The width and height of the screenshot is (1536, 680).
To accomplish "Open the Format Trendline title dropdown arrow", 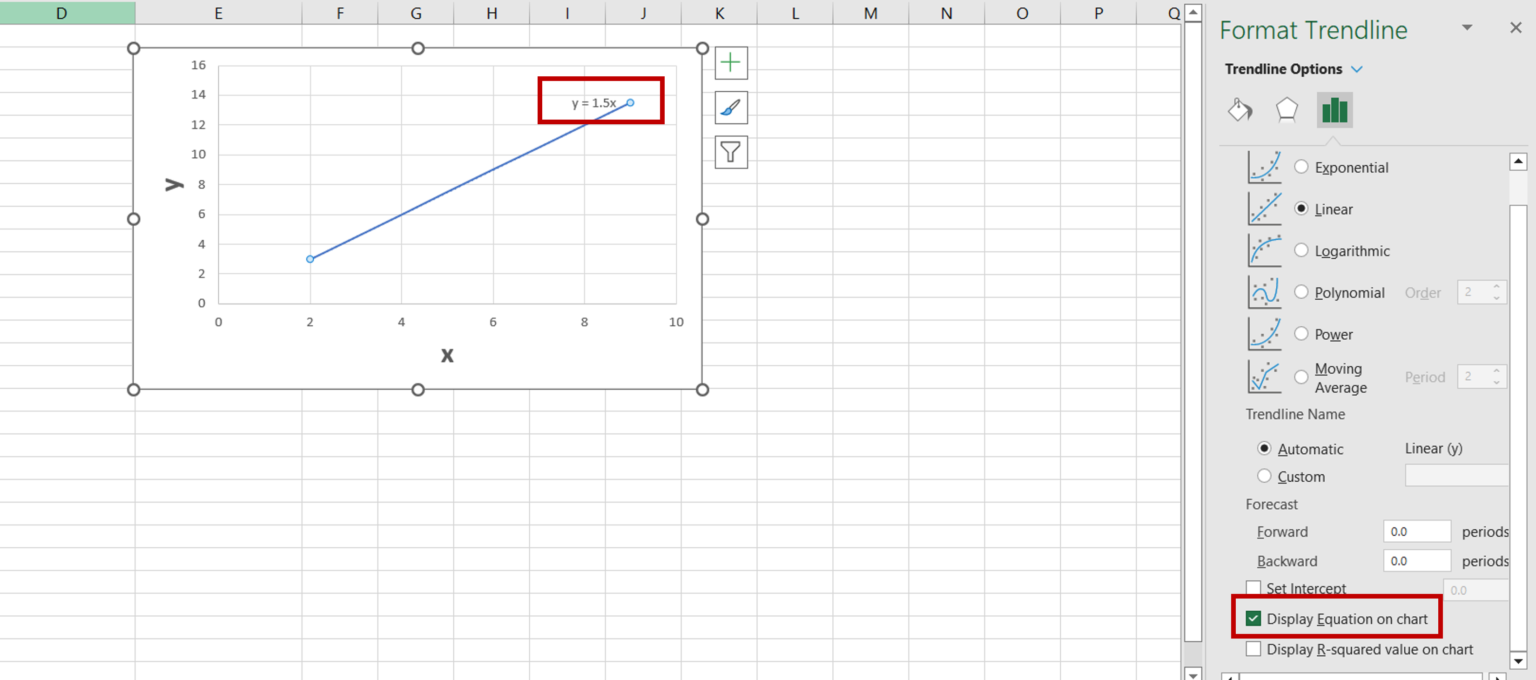I will pos(1466,28).
